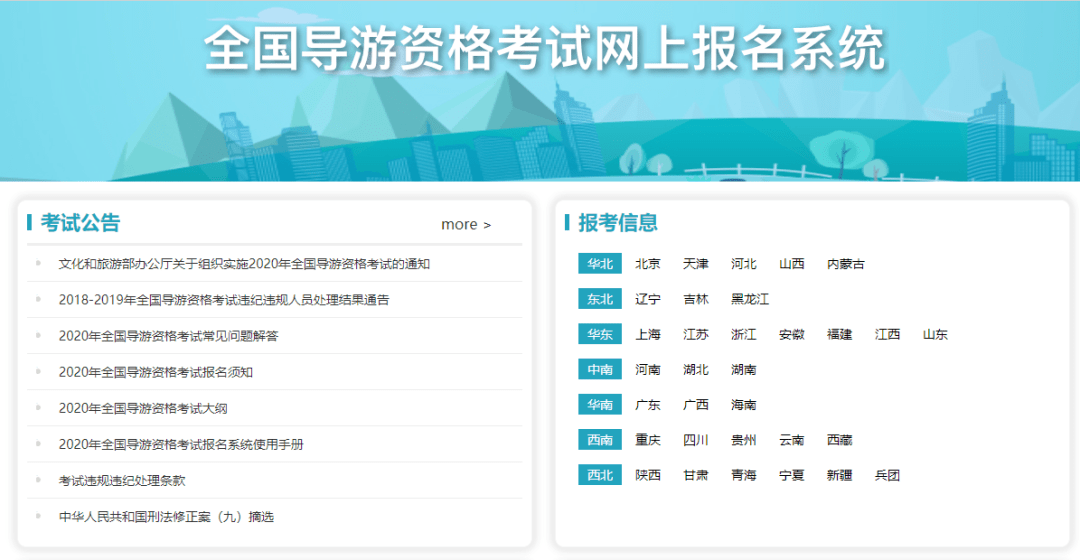Open 2020年全国导游资格考试大纲
1080x560 pixels.
coord(143,408)
